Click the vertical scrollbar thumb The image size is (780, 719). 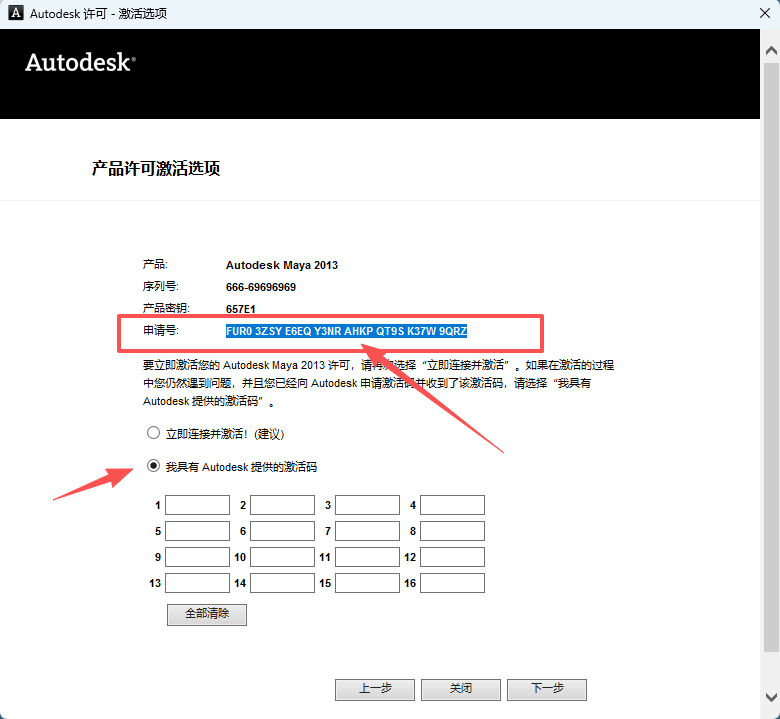771,356
